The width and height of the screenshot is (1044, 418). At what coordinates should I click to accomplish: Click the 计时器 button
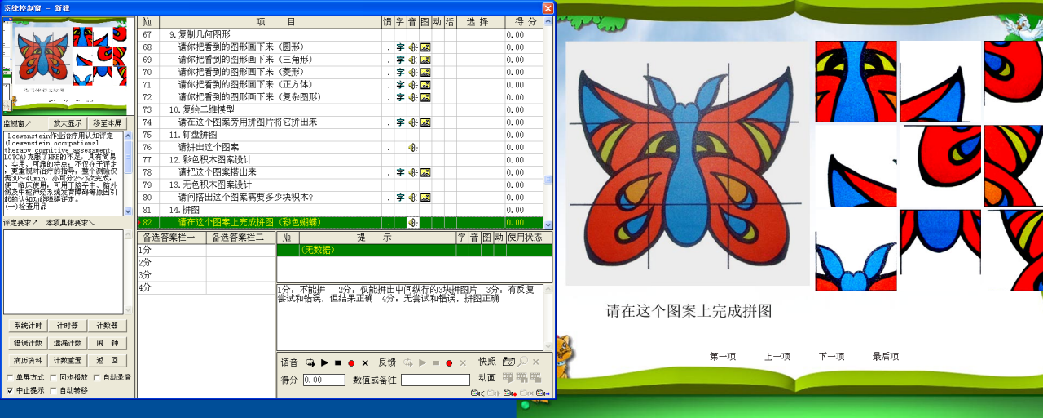point(67,326)
